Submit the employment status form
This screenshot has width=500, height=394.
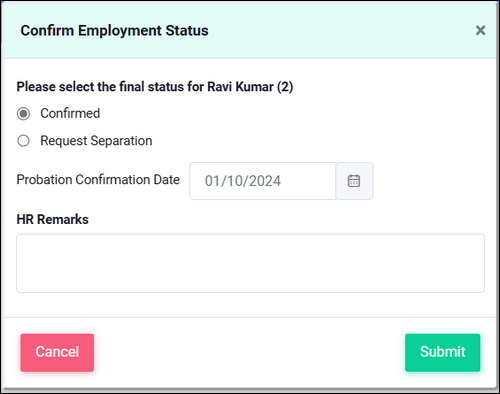click(443, 352)
